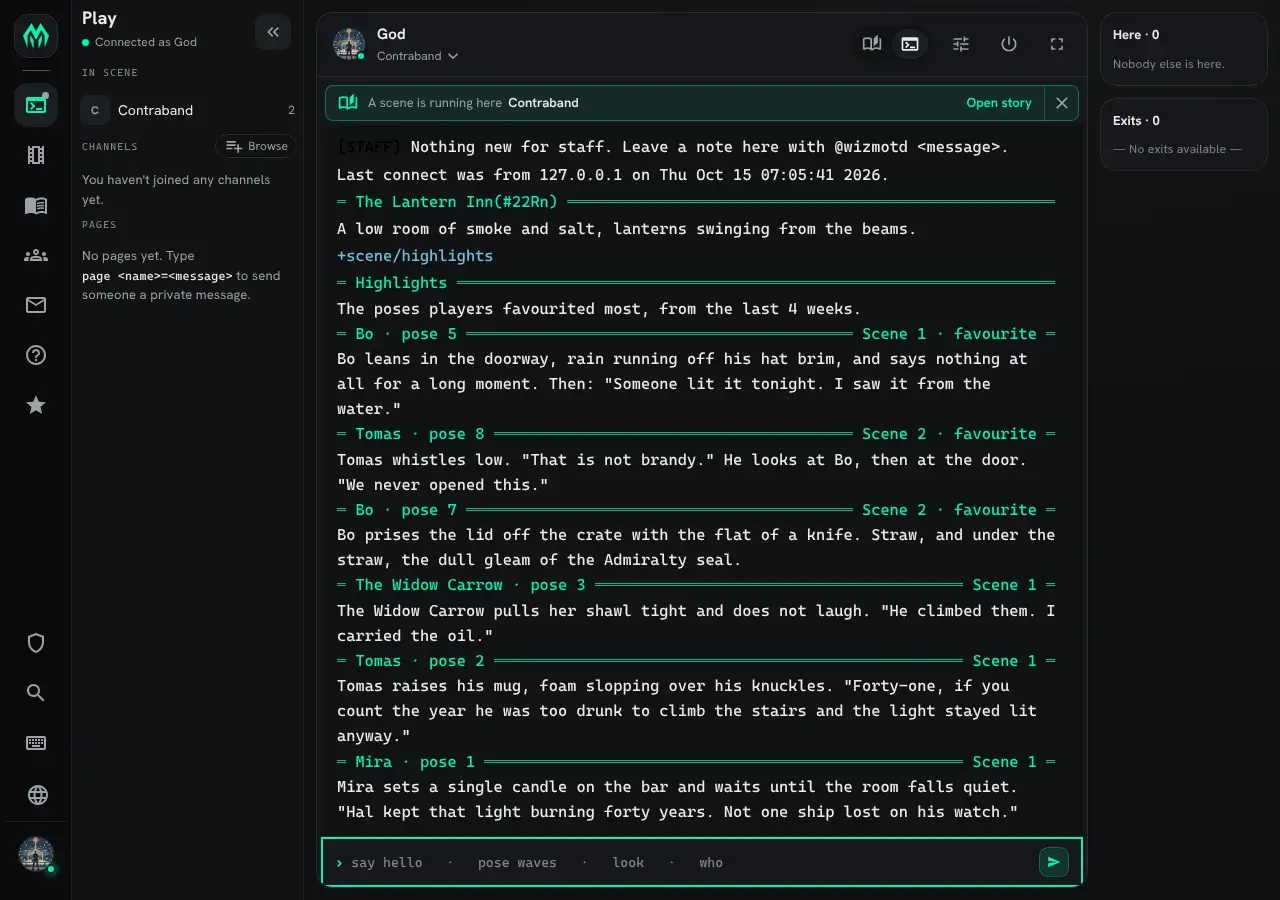
Task: Switch to story reading view in header
Action: pyautogui.click(x=872, y=44)
